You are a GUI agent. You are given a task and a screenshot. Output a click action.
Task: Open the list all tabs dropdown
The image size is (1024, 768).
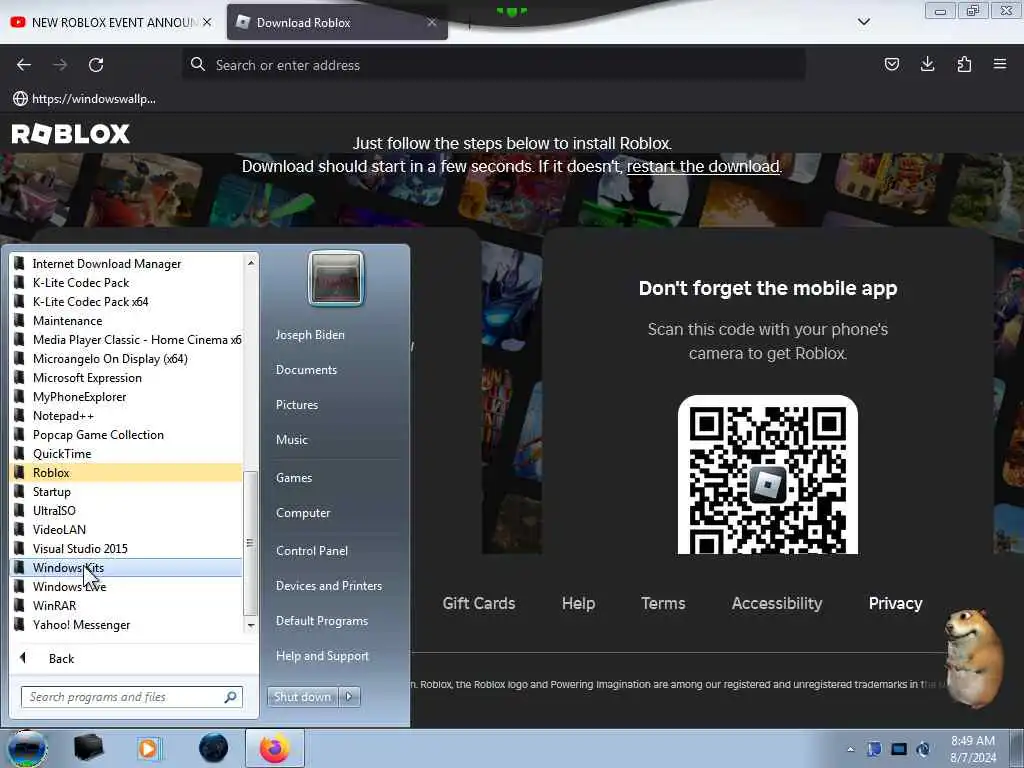coord(863,22)
